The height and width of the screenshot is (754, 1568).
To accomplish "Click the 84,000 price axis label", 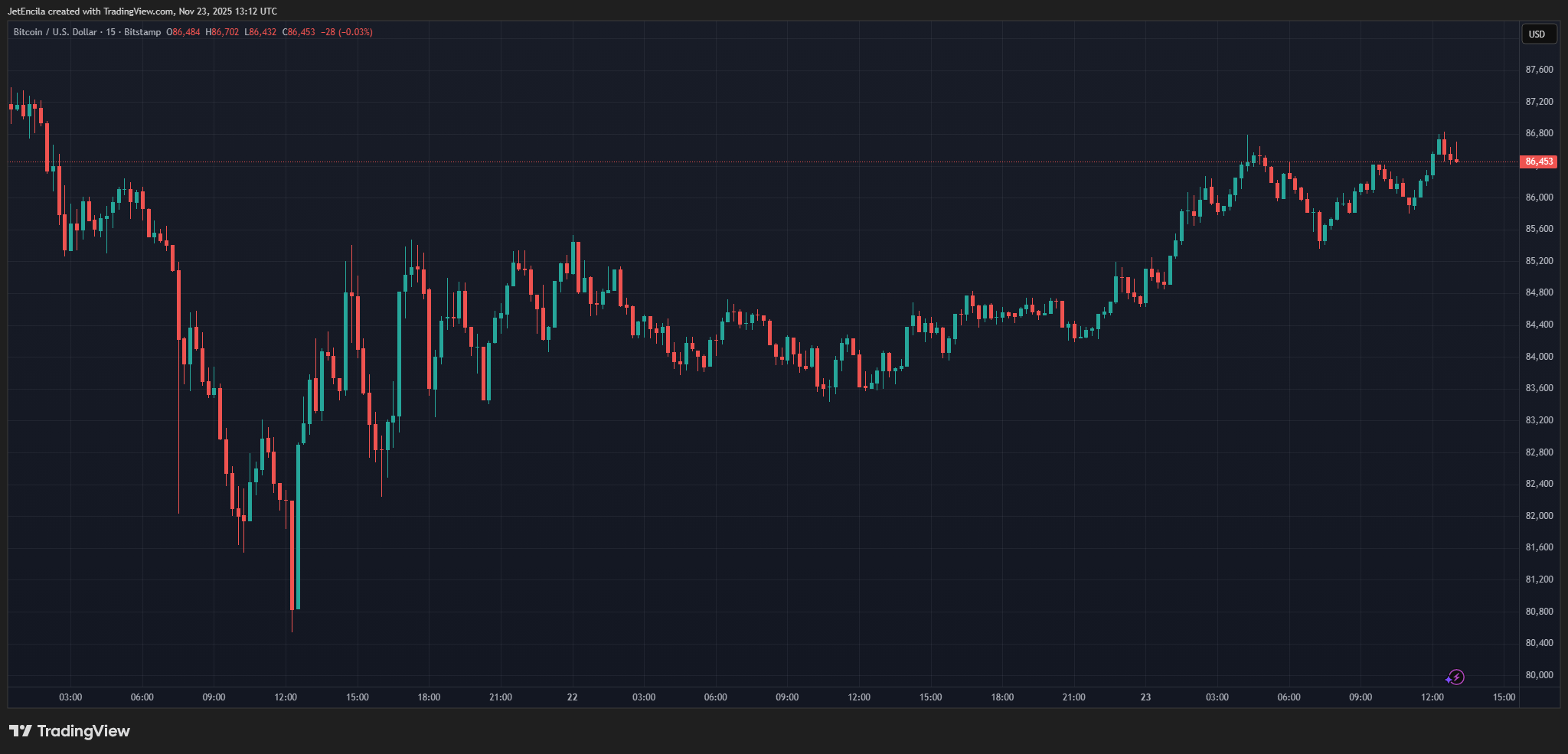I will 1539,357.
